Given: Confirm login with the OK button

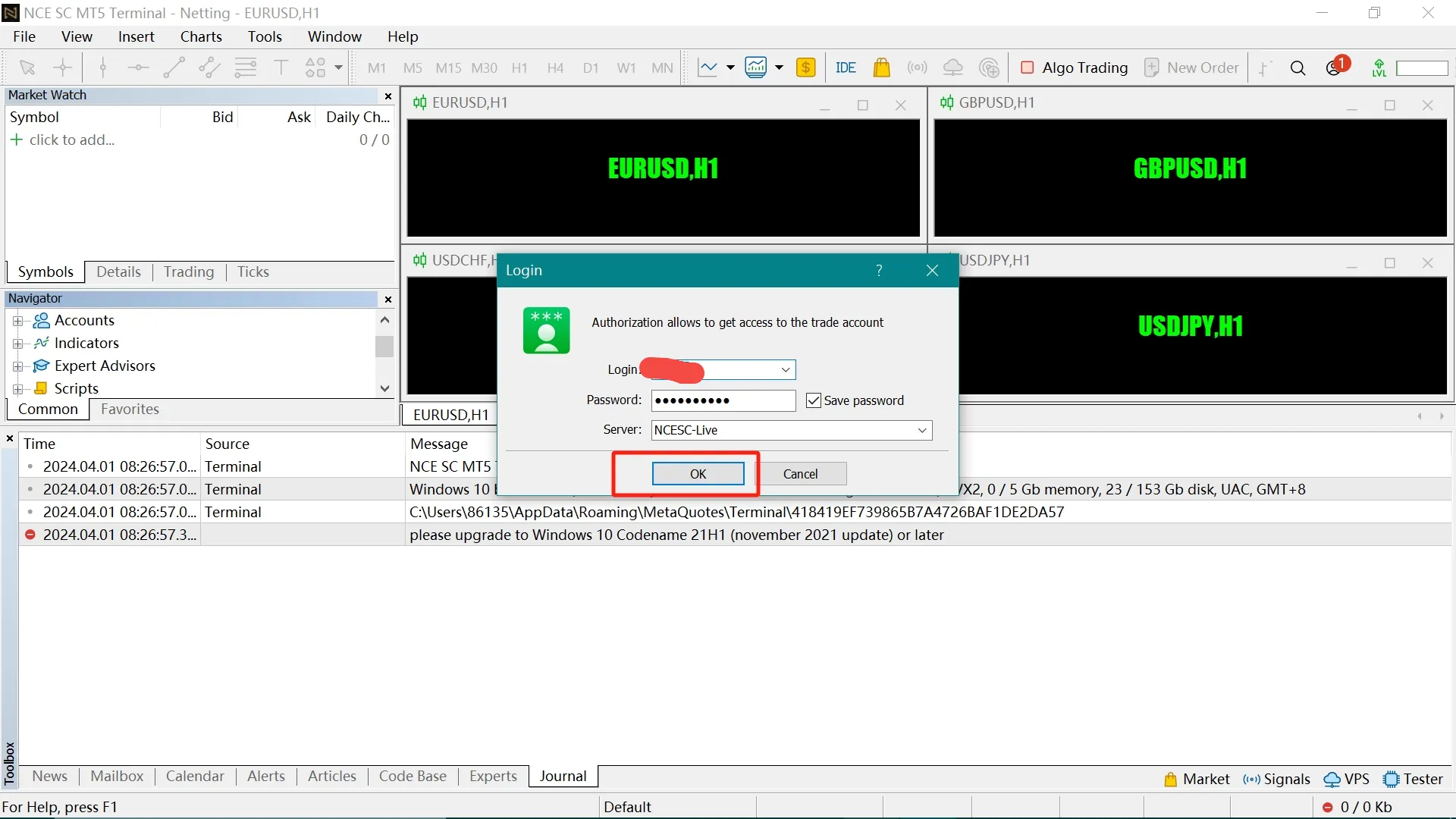Looking at the screenshot, I should pos(698,474).
